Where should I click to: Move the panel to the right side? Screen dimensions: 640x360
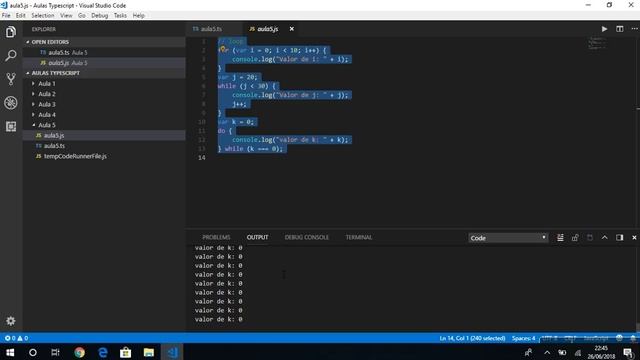click(620, 238)
